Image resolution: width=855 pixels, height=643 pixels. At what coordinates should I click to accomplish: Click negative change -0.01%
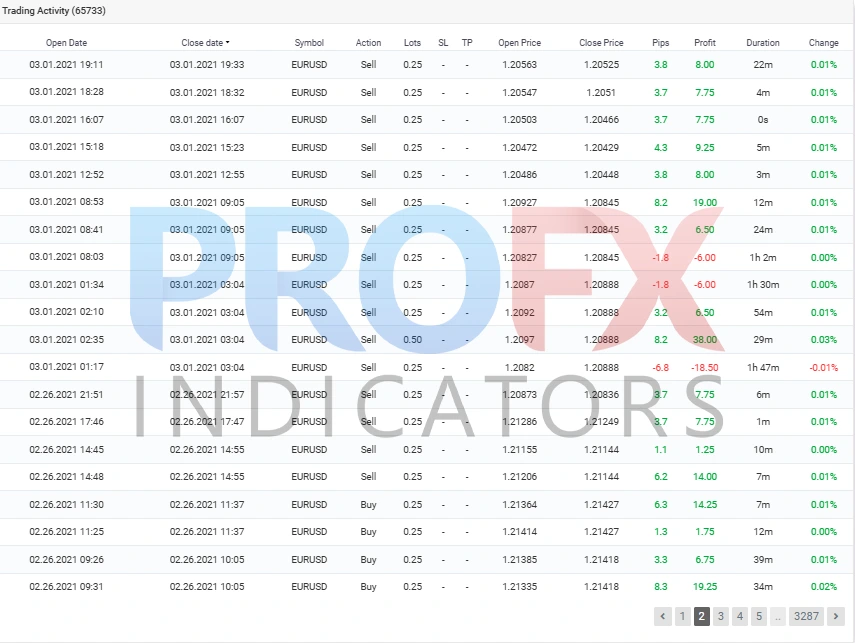(x=823, y=368)
